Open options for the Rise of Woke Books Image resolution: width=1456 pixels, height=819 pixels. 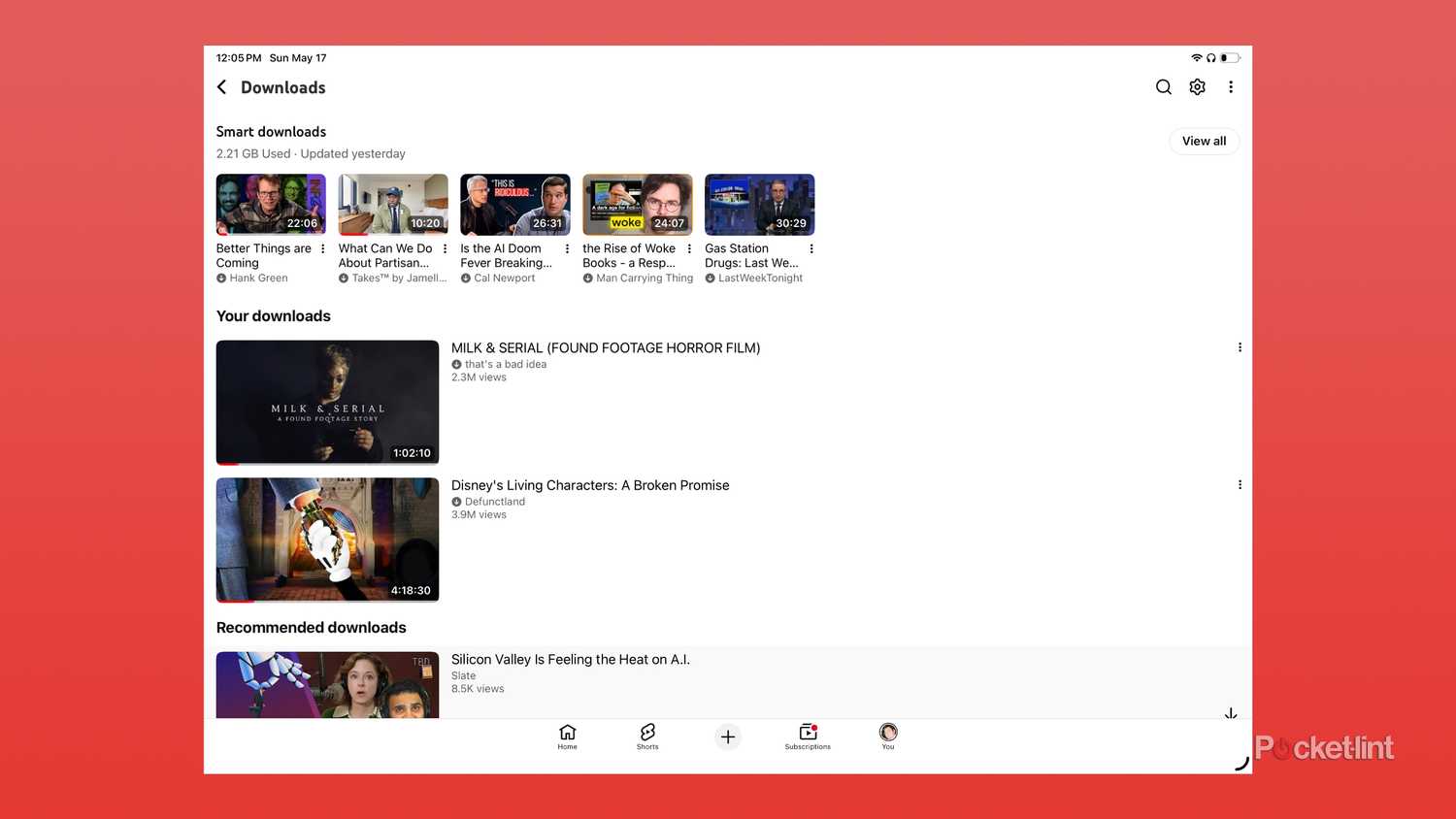pos(690,249)
